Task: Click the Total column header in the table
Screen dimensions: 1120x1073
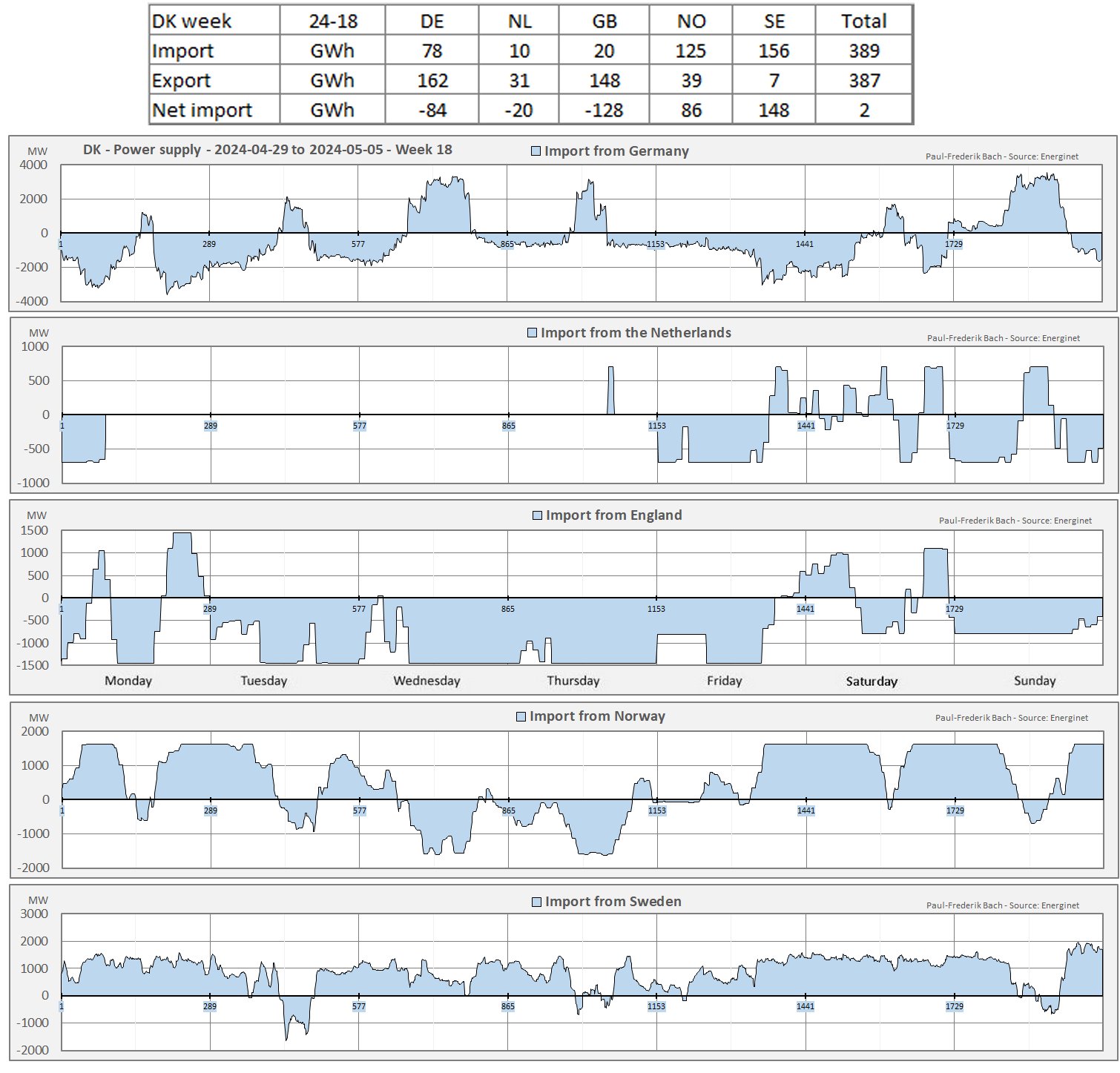Action: pyautogui.click(x=863, y=21)
